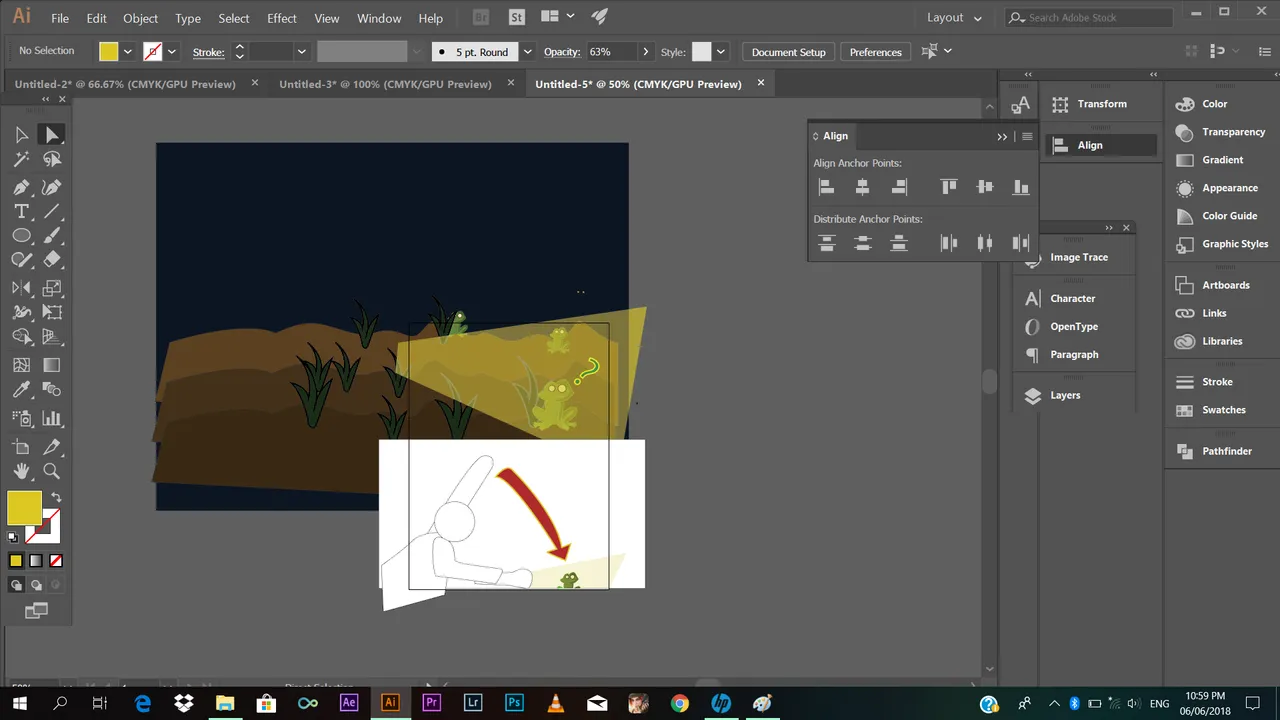Open the Swatches panel

click(1223, 410)
